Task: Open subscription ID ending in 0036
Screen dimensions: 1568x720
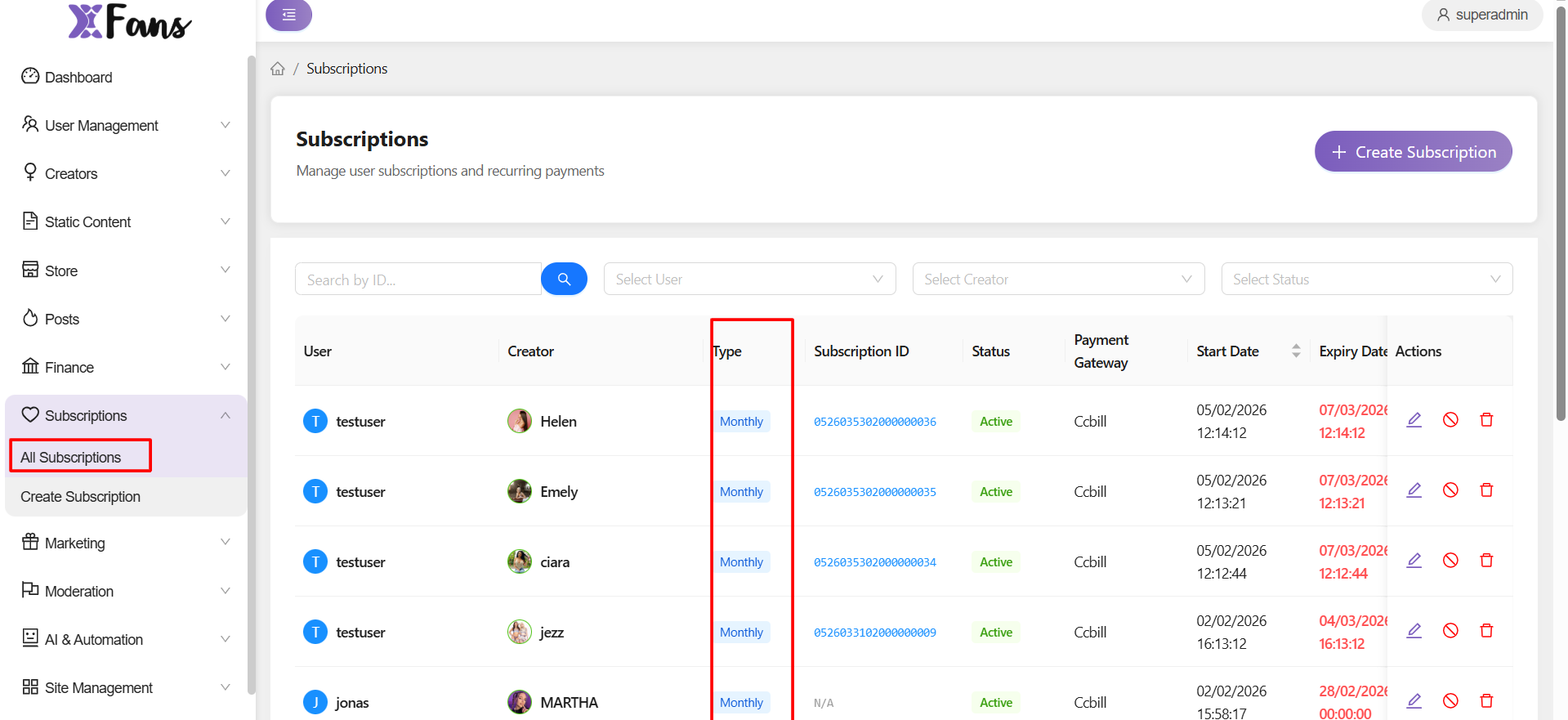Action: 874,422
